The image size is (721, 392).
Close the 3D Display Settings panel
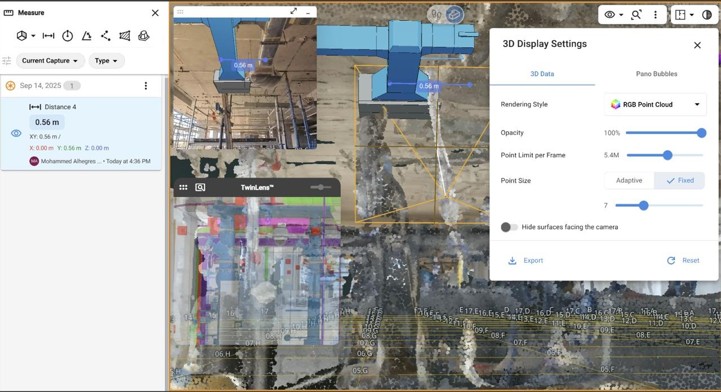[x=697, y=45]
